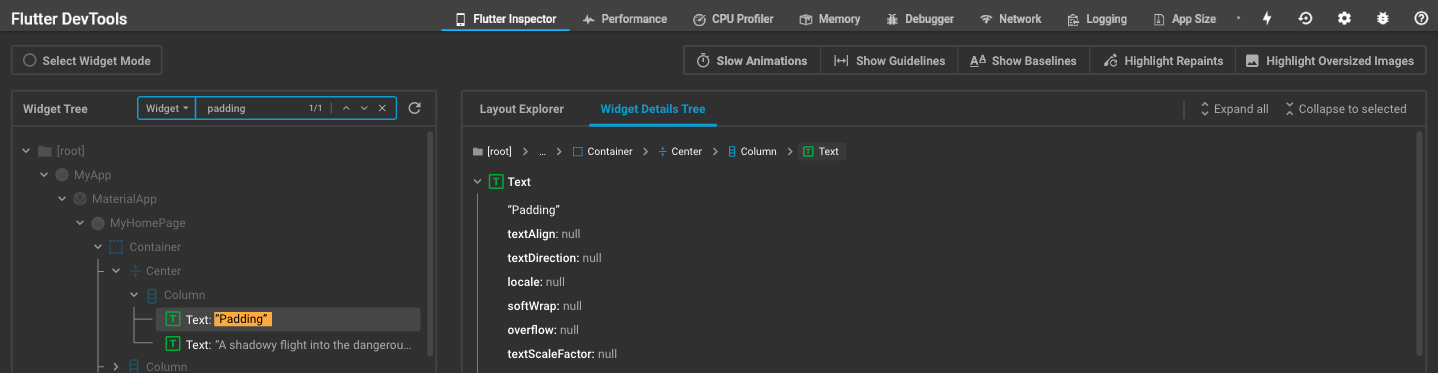Trigger hot reload with lightning bolt icon
Screen dimensions: 1438x373
click(1268, 19)
